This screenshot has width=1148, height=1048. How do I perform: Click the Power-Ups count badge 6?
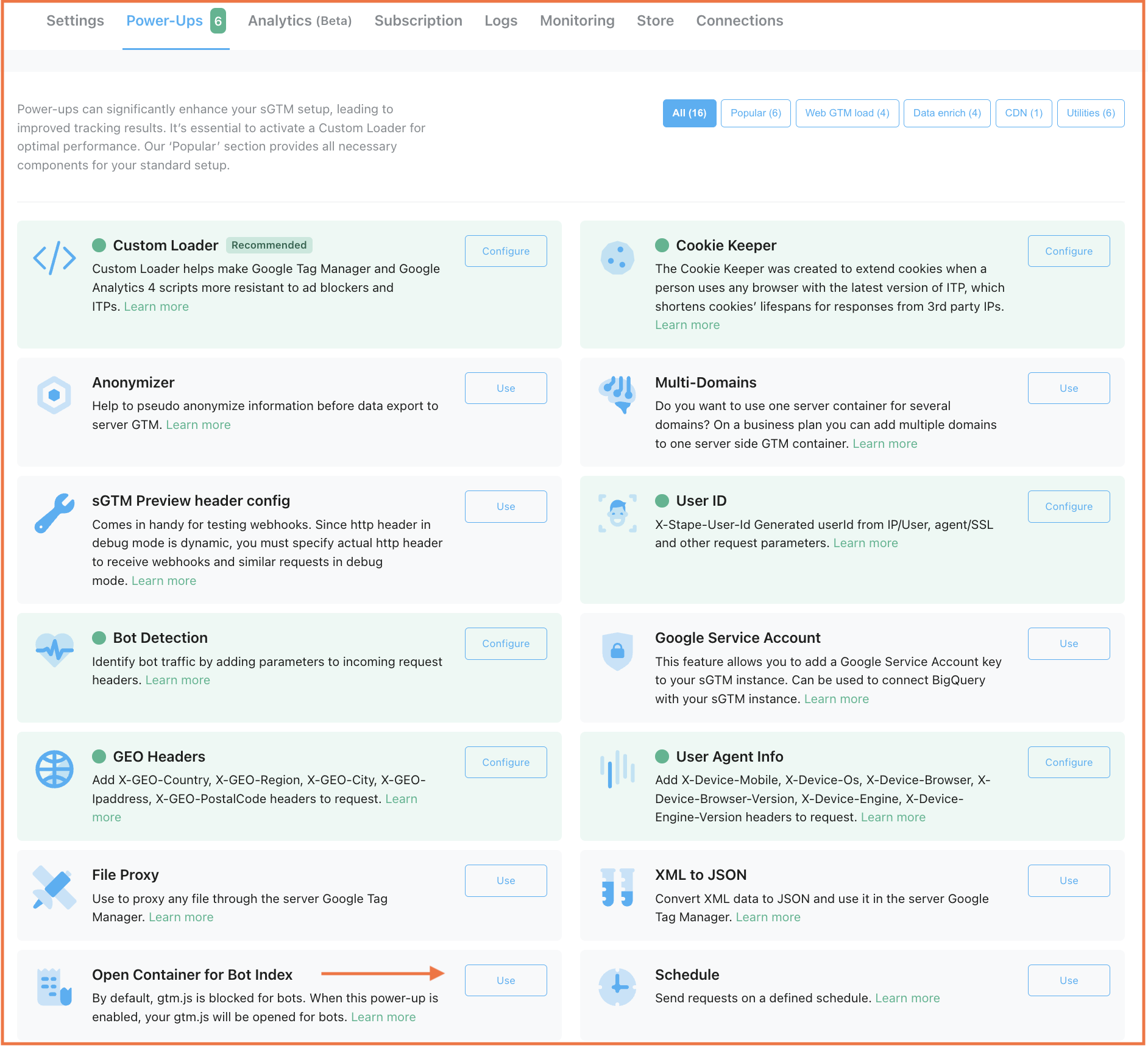pyautogui.click(x=218, y=21)
